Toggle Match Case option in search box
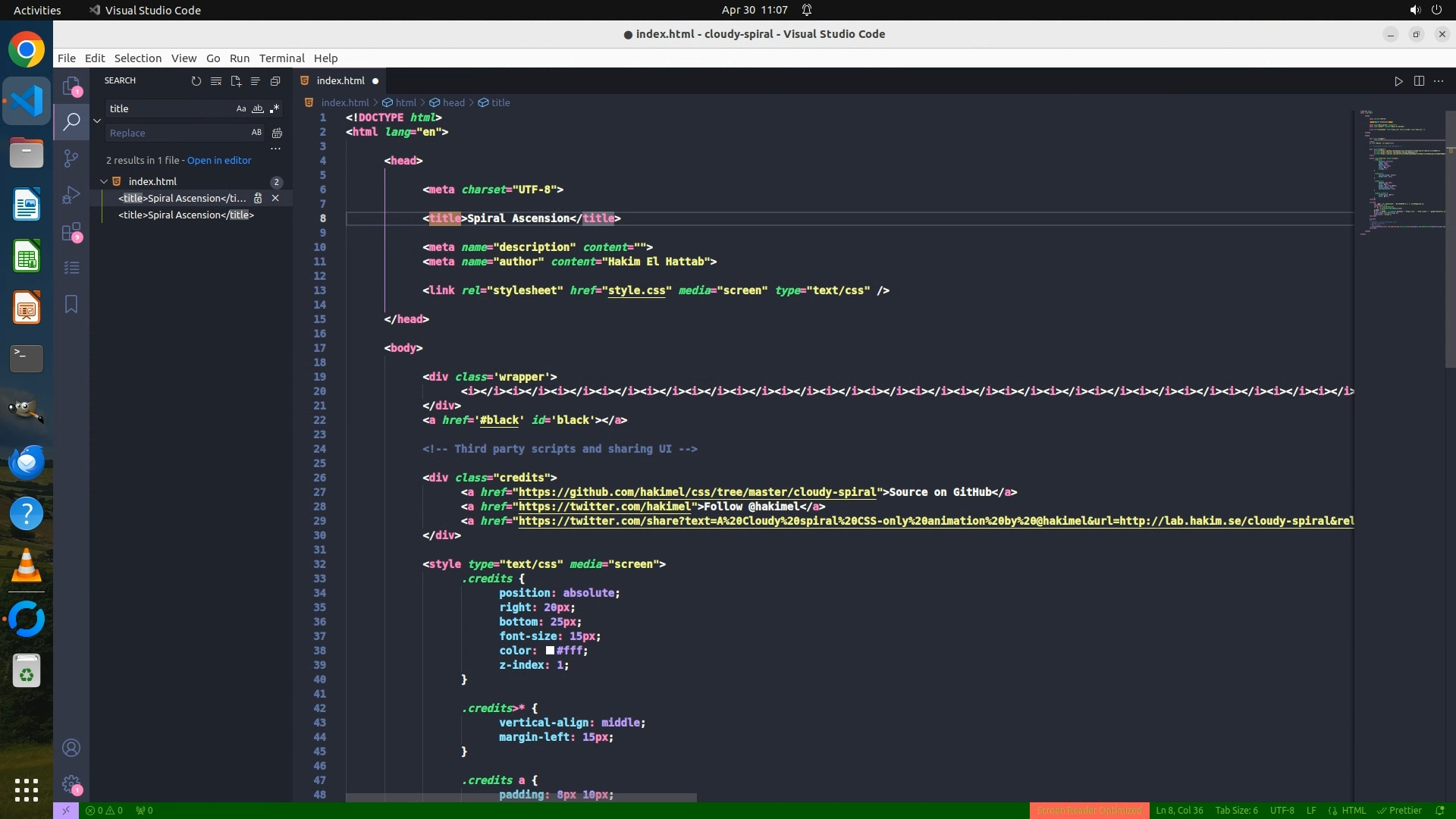Viewport: 1456px width, 819px height. click(x=241, y=109)
